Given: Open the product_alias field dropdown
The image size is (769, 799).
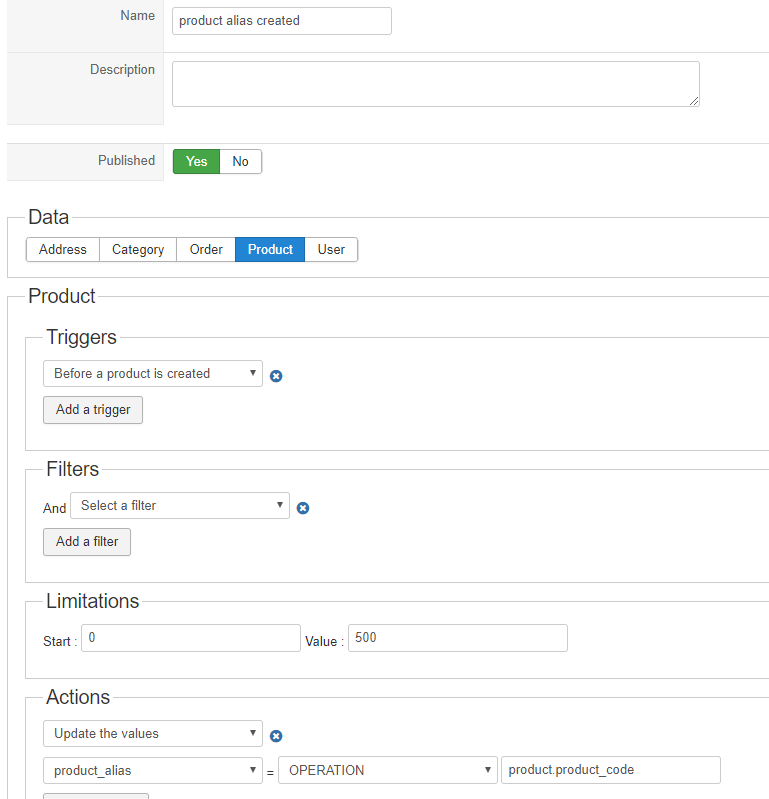Looking at the screenshot, I should click(x=152, y=771).
